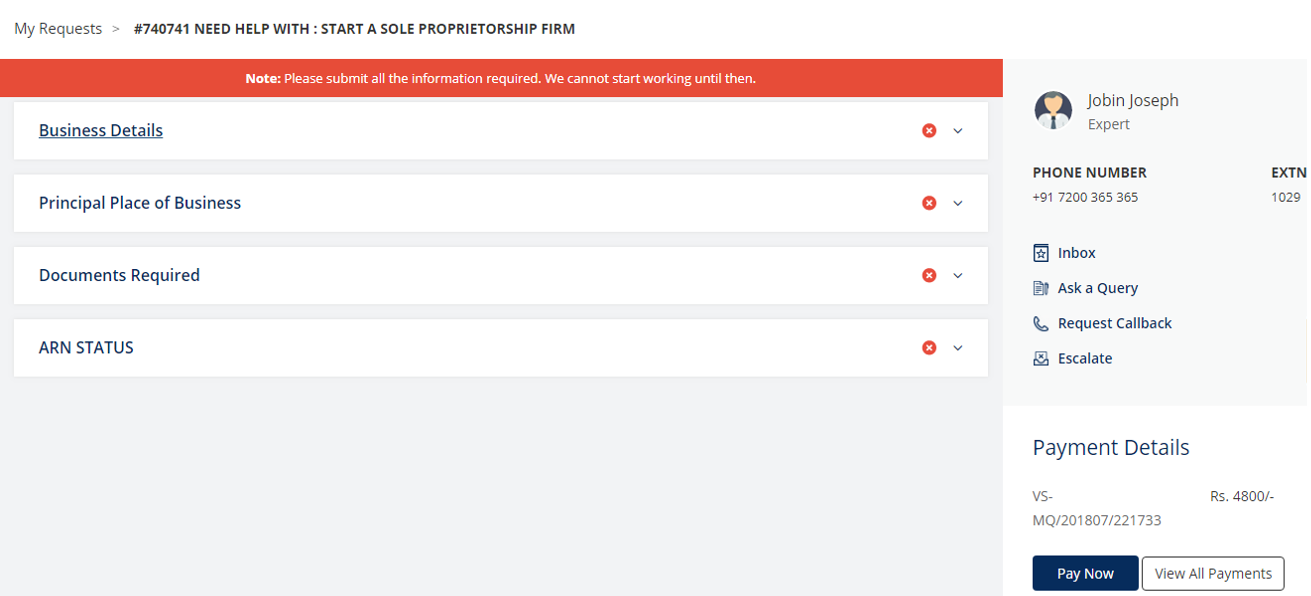Screen dimensions: 1311x596
Task: Select the request title #740741 in the breadcrumb
Action: tap(355, 28)
